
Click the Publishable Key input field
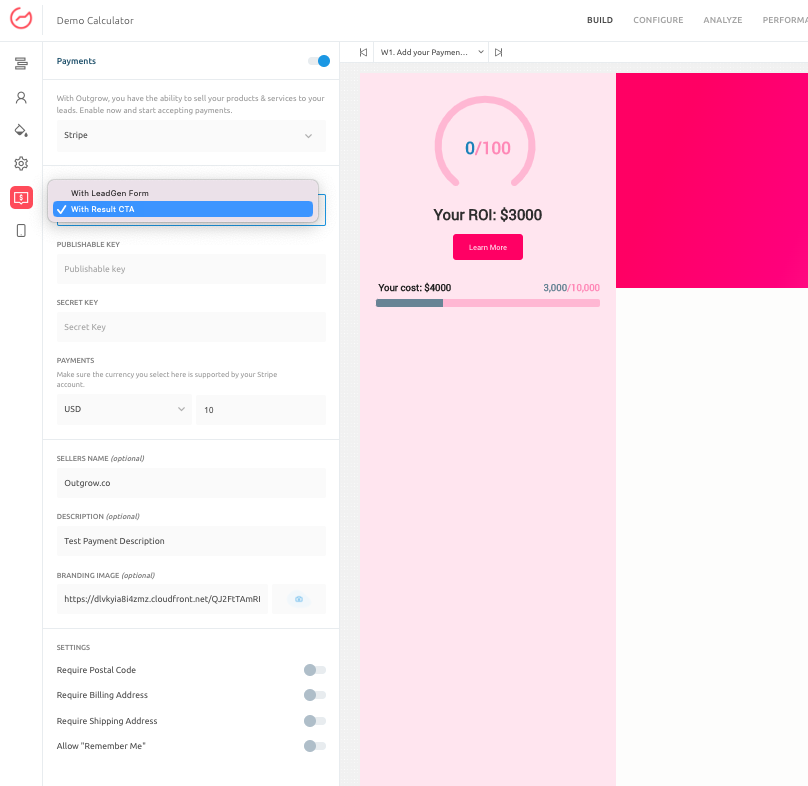pos(191,269)
